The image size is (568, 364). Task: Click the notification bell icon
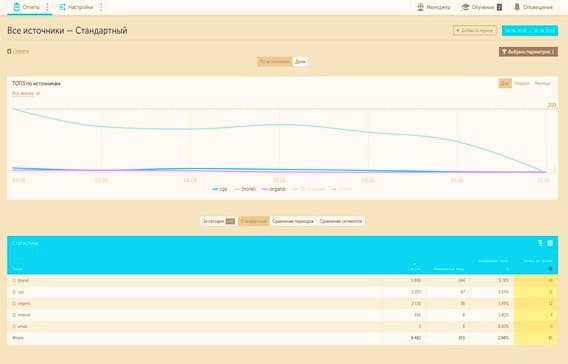coord(517,7)
